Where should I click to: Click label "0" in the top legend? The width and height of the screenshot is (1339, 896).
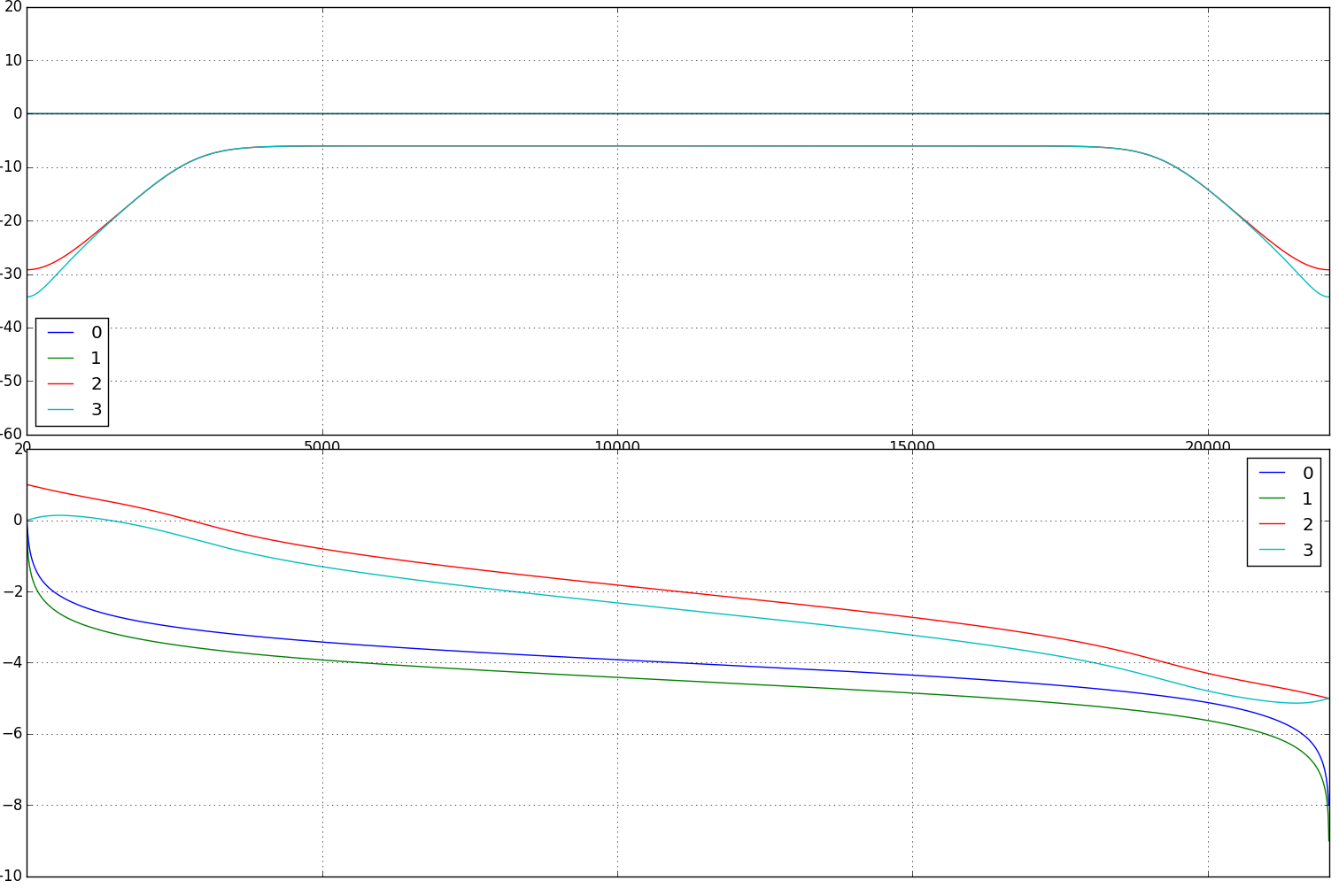97,333
